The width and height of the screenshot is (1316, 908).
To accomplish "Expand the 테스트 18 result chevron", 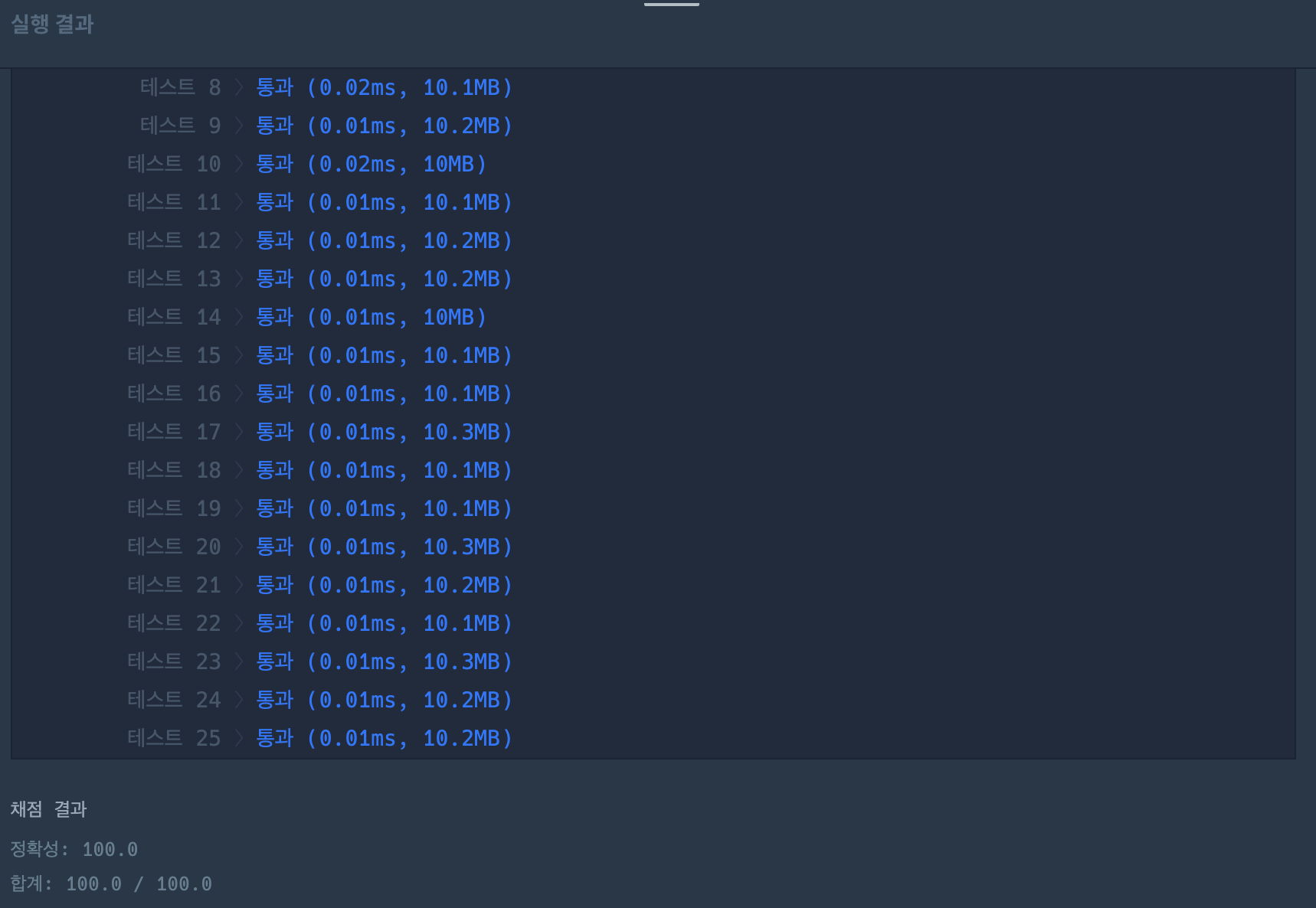I will tap(239, 470).
